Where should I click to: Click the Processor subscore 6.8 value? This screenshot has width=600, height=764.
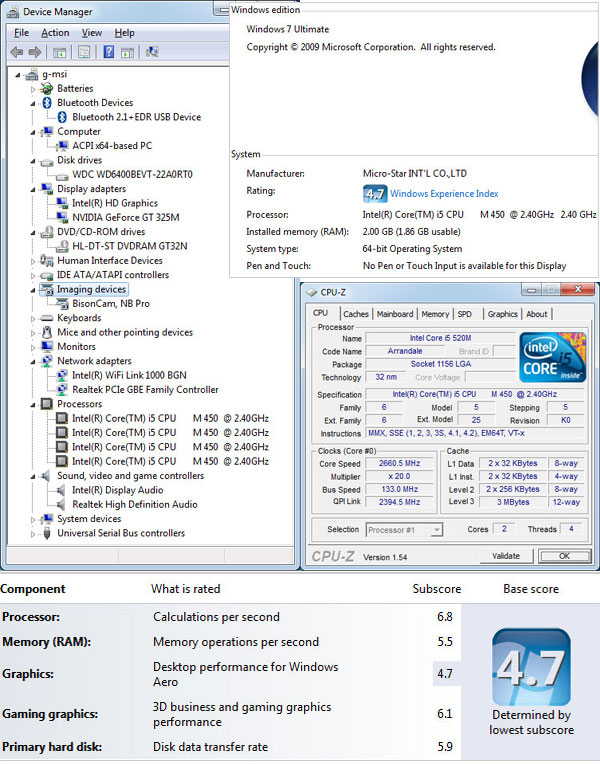[x=445, y=617]
